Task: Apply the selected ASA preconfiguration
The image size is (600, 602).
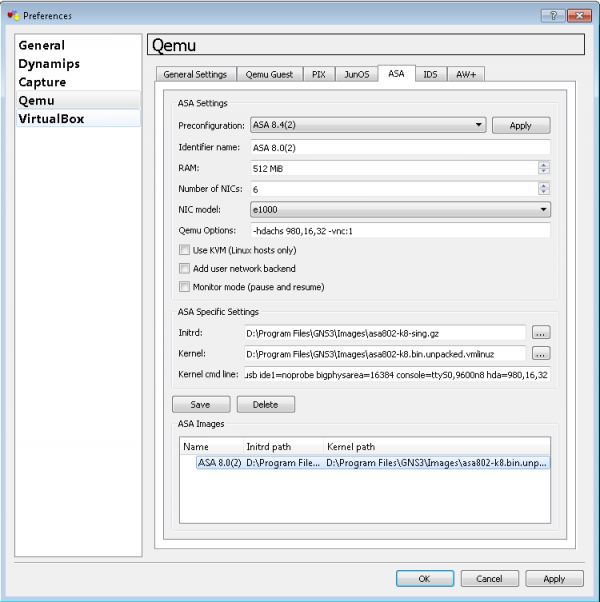Action: click(x=521, y=126)
